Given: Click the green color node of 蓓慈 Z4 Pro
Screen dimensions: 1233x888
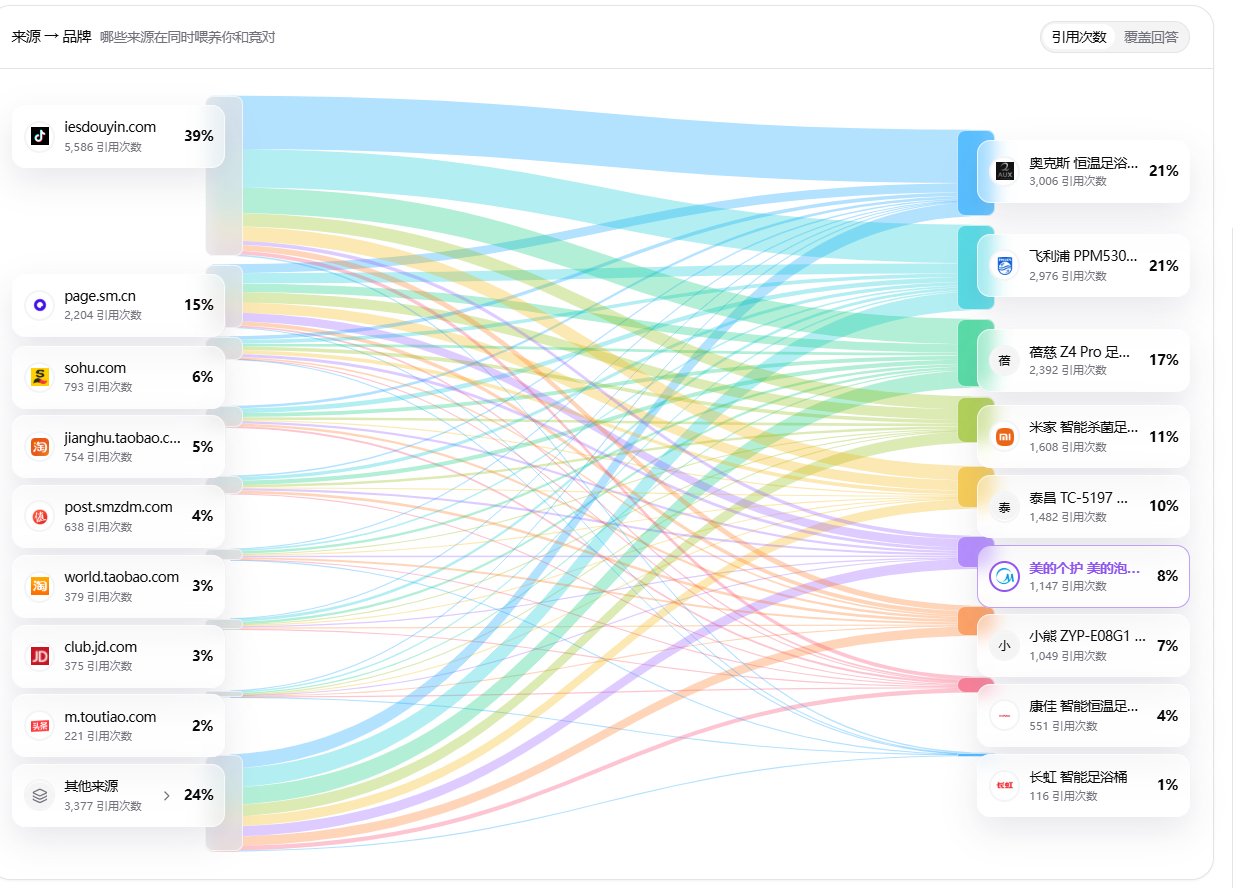Looking at the screenshot, I should click(975, 353).
